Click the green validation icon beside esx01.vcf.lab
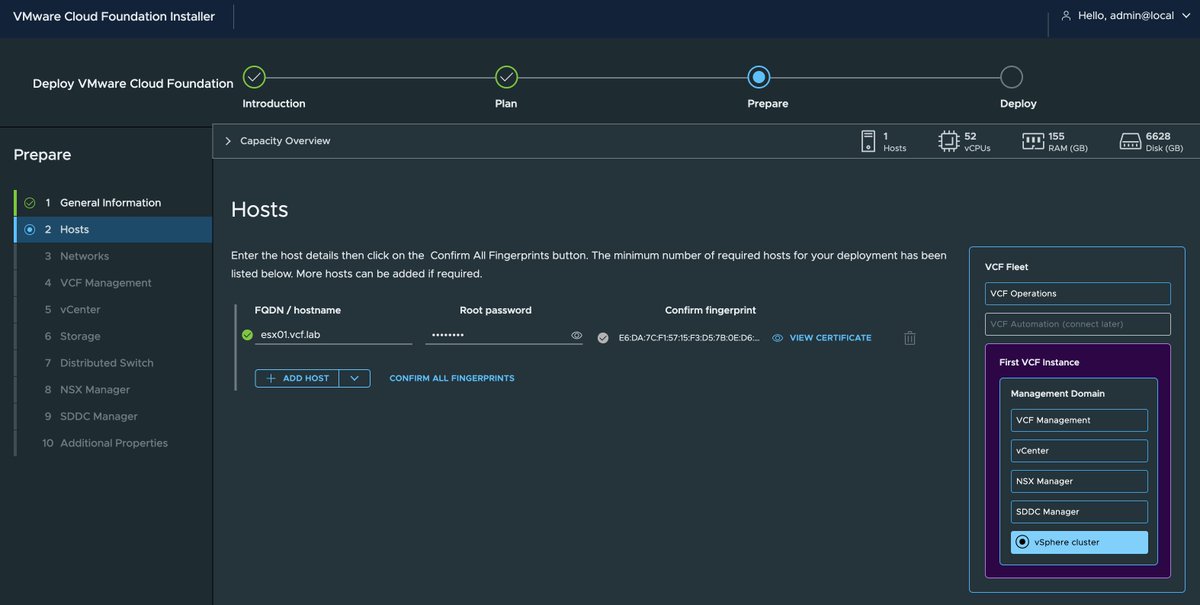1200x605 pixels. coord(247,335)
